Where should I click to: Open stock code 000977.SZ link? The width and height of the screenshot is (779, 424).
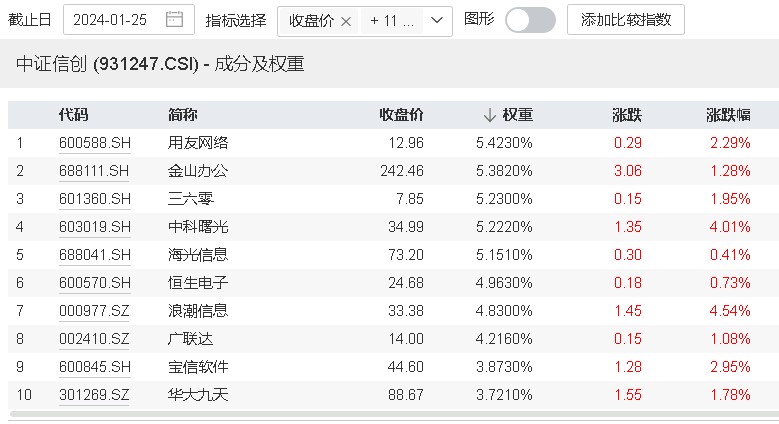click(94, 311)
